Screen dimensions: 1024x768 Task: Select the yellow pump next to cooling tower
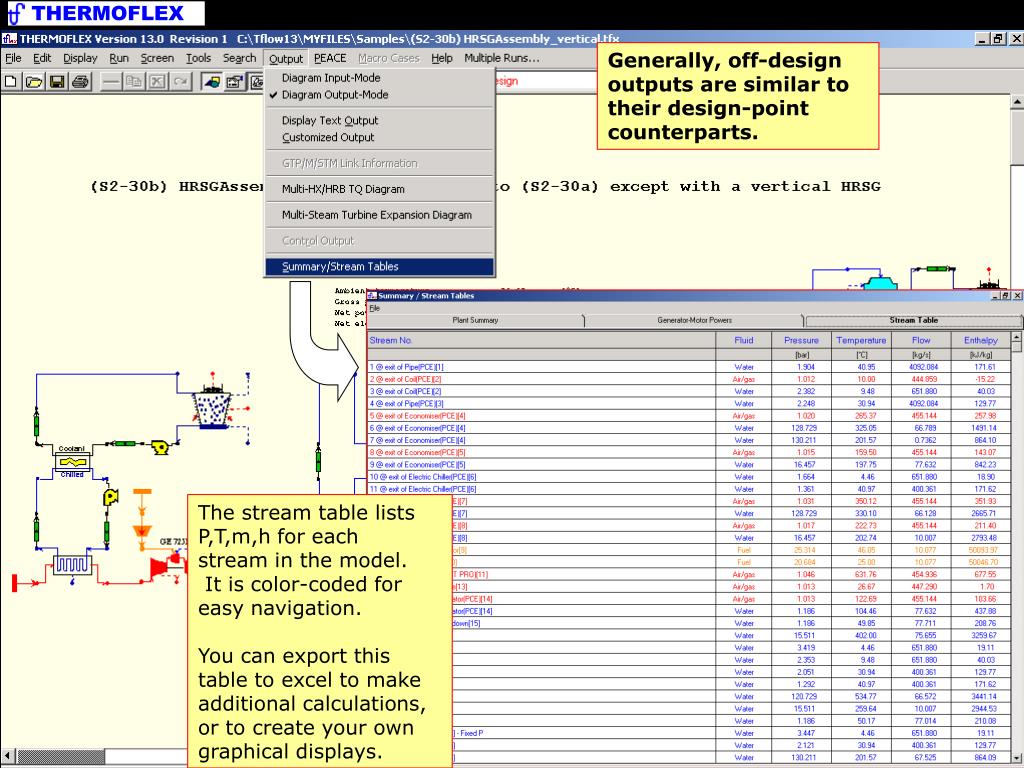tap(160, 446)
